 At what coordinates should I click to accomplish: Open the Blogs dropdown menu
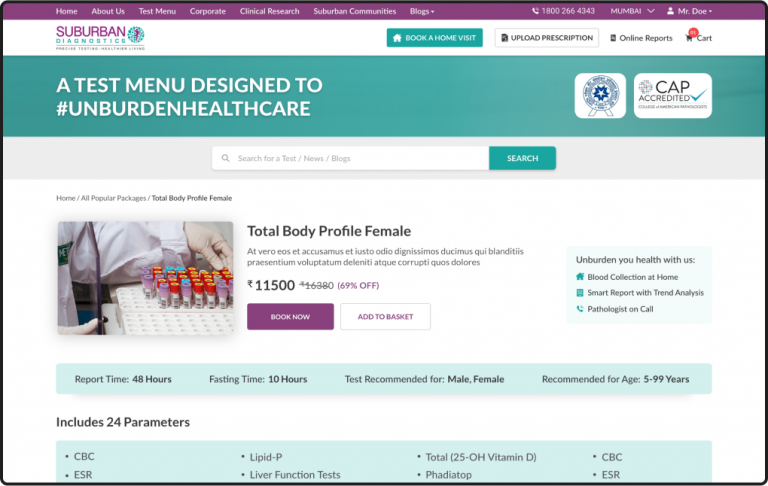422,11
